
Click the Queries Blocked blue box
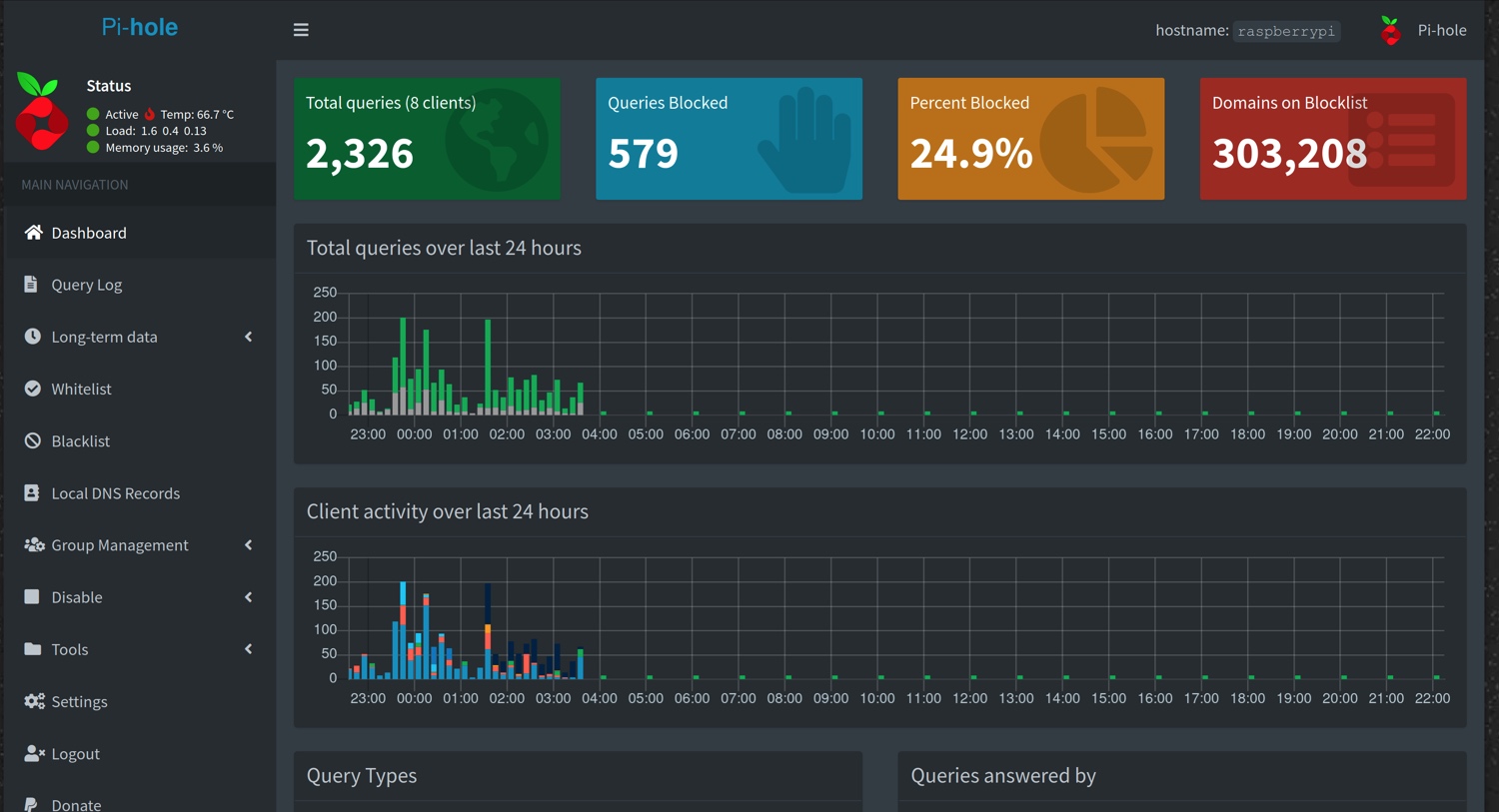729,139
